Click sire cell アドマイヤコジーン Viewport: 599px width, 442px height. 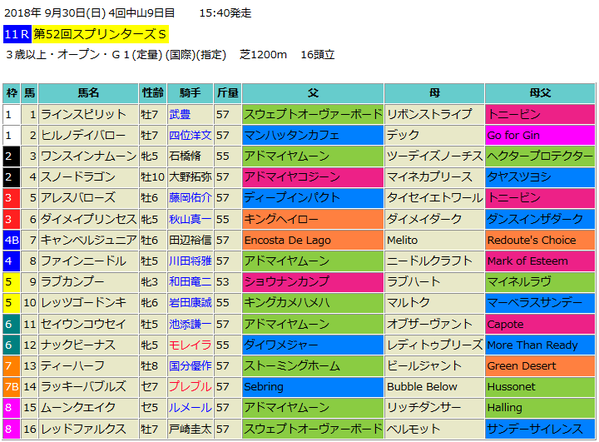point(312,177)
